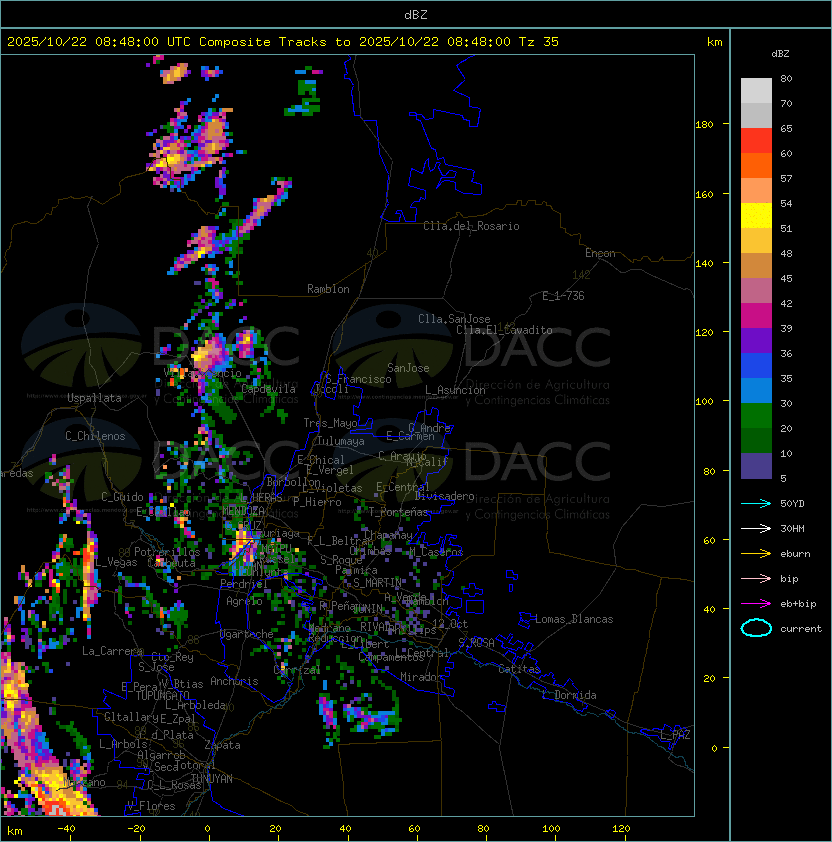832x842 pixels.
Task: Select the purple 36-39 dBZ swatch
Action: click(756, 340)
